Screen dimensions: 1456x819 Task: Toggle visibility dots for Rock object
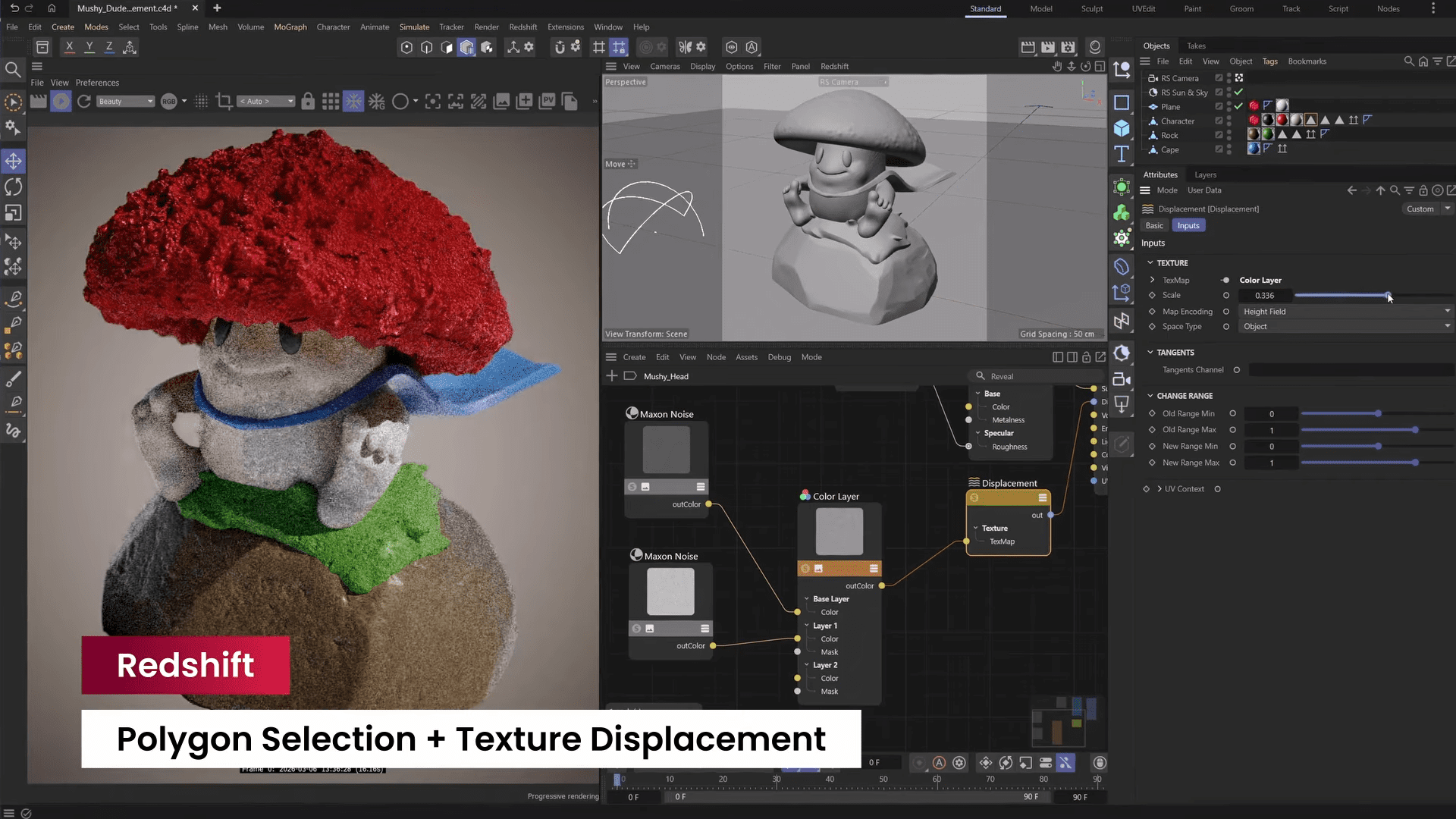[x=1228, y=135]
